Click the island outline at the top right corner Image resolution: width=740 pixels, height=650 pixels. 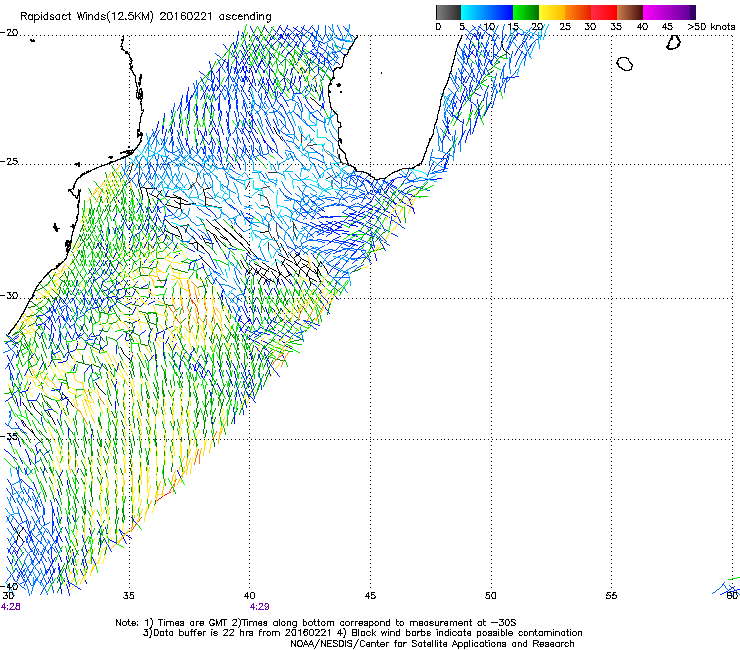pyautogui.click(x=673, y=42)
